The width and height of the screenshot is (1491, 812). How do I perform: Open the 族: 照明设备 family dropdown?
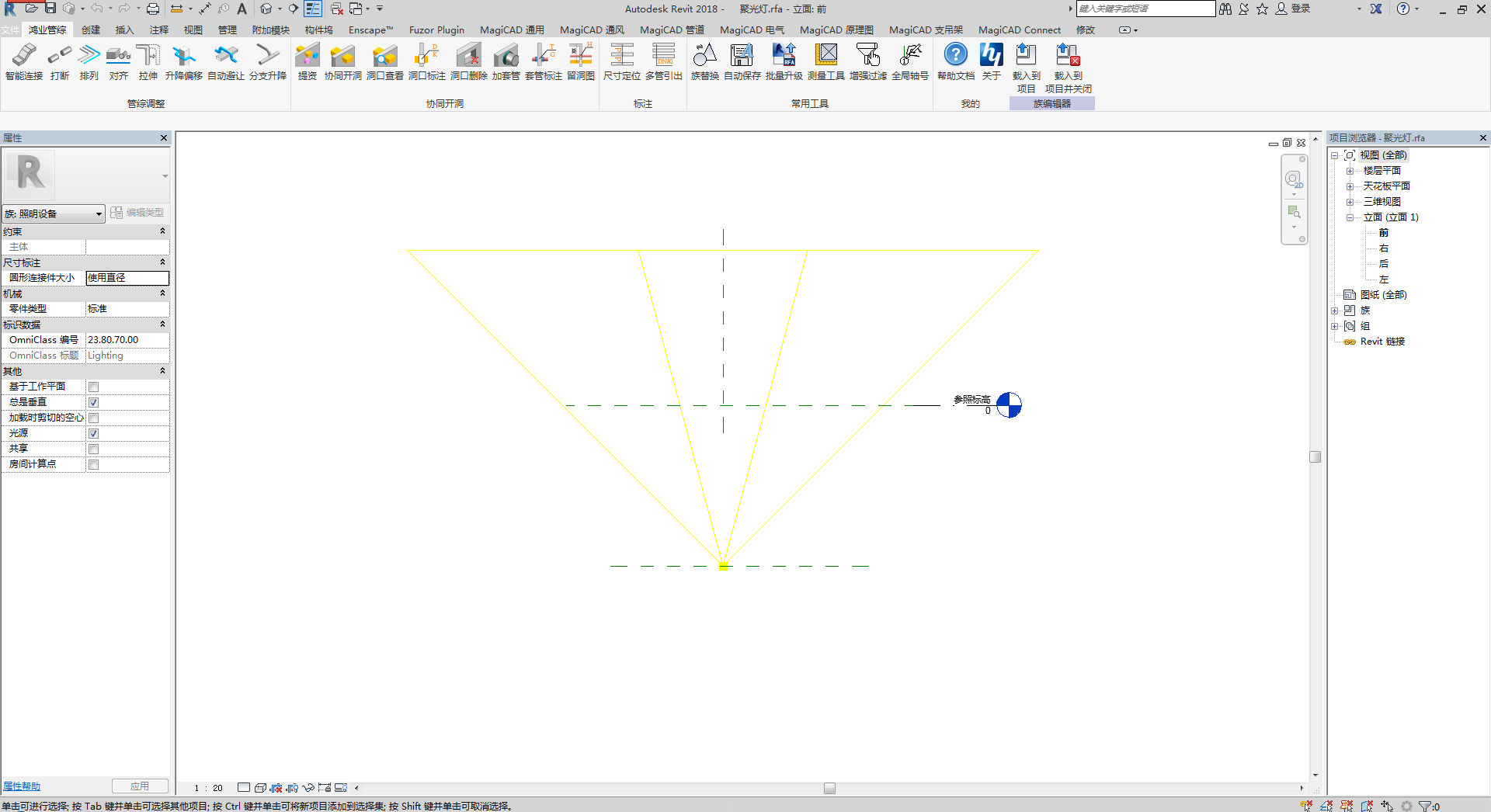tap(54, 213)
